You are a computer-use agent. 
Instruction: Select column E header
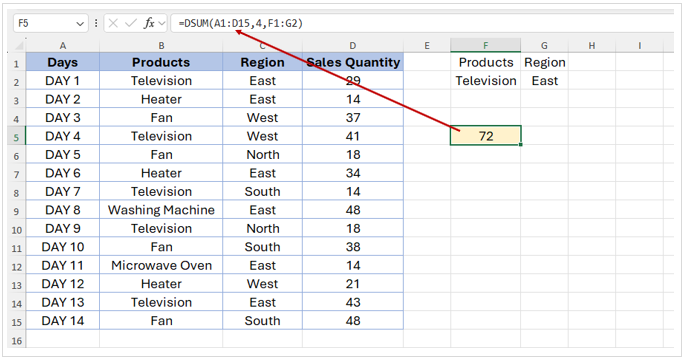pos(427,46)
